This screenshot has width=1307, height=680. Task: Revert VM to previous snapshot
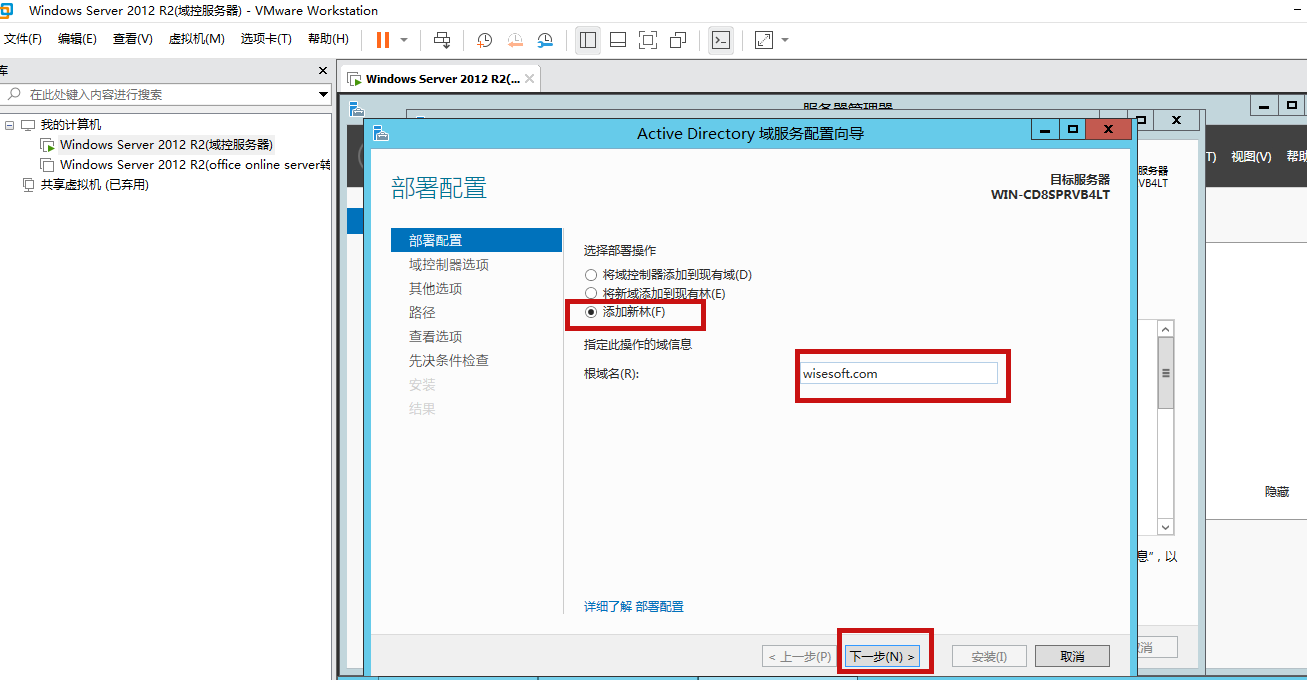point(515,40)
